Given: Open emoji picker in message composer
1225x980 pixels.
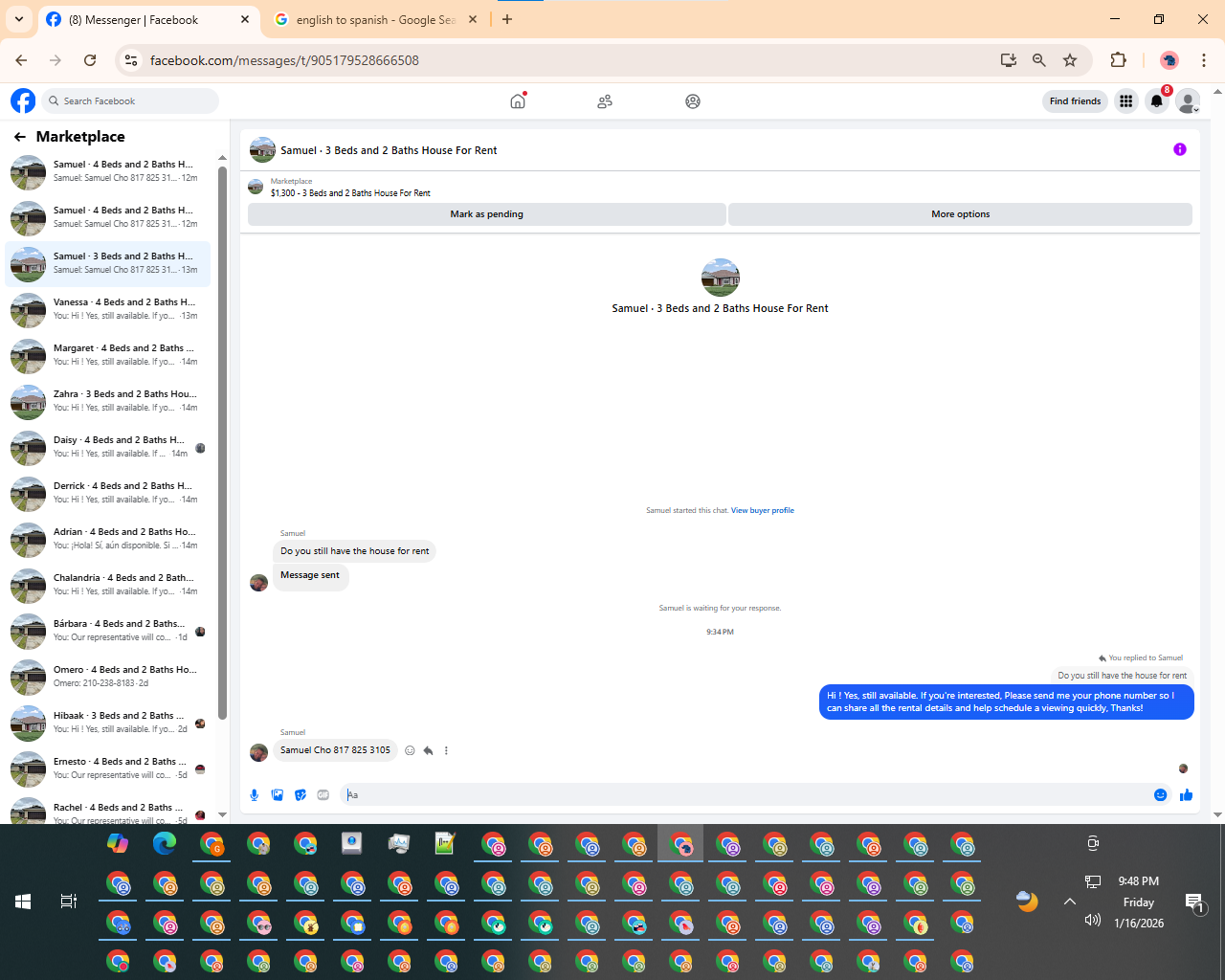Looking at the screenshot, I should pyautogui.click(x=1161, y=794).
